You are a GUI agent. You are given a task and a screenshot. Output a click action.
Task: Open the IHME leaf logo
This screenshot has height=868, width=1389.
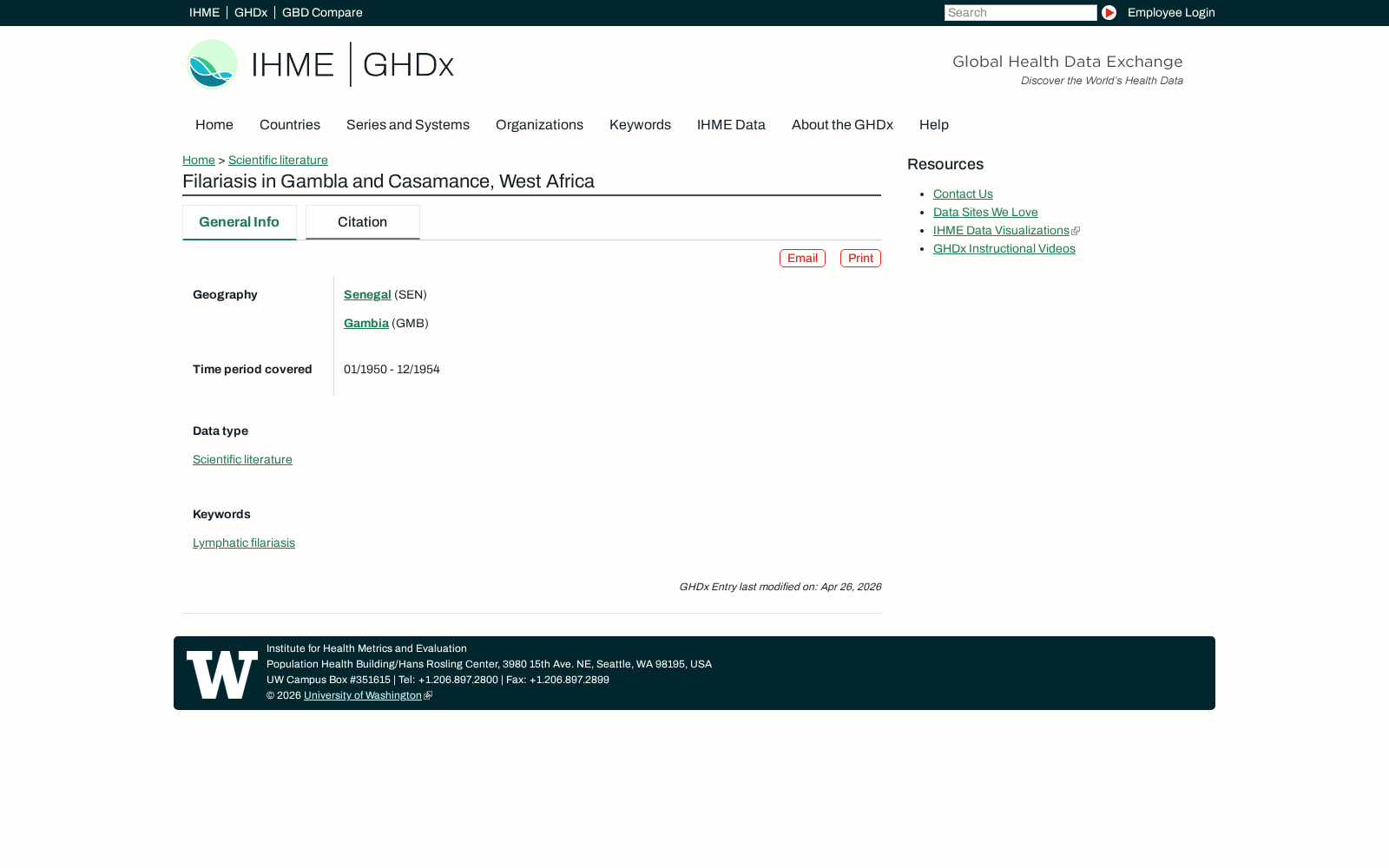tap(213, 64)
